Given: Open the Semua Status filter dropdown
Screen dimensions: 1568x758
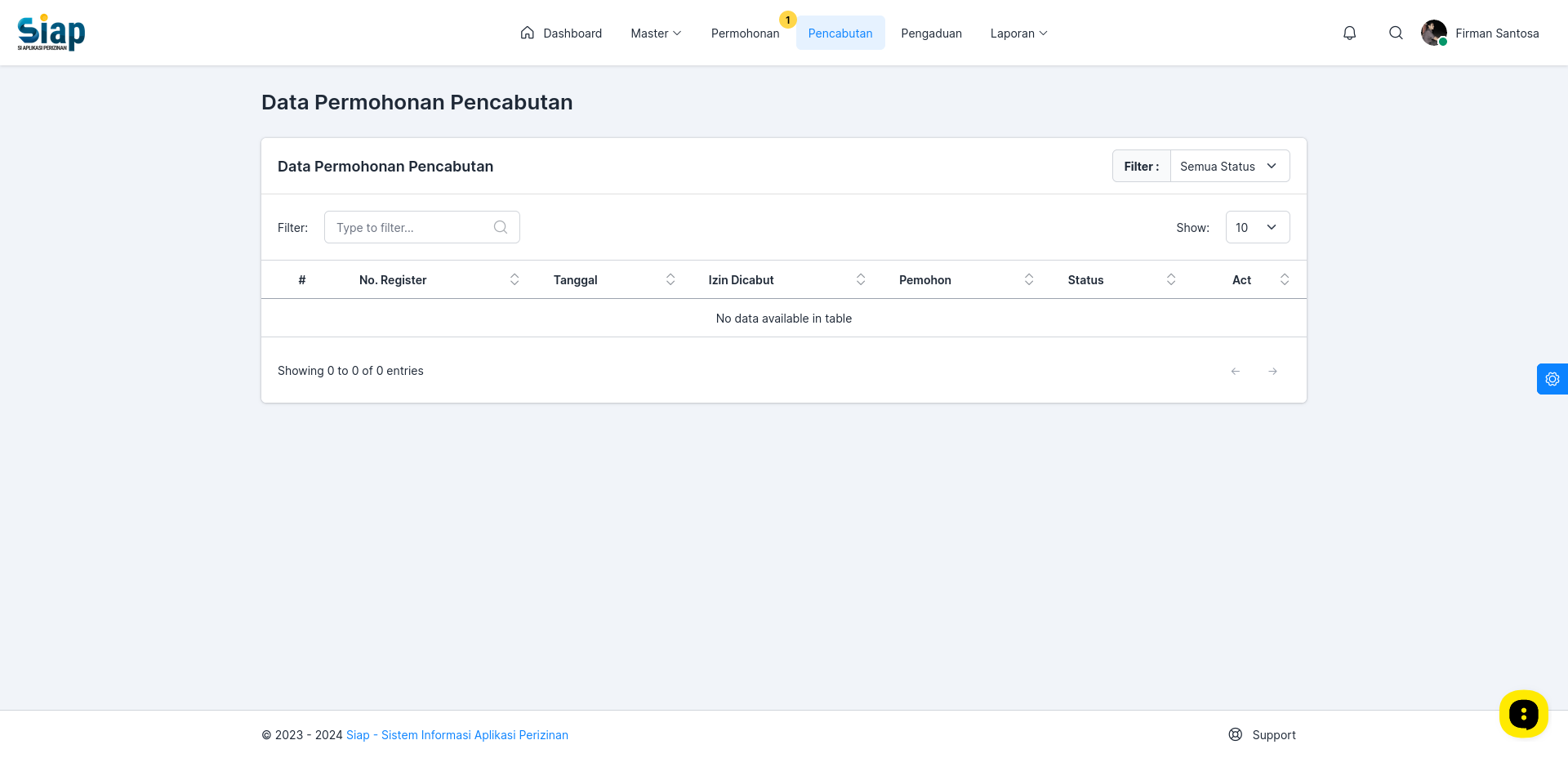Looking at the screenshot, I should coord(1230,166).
